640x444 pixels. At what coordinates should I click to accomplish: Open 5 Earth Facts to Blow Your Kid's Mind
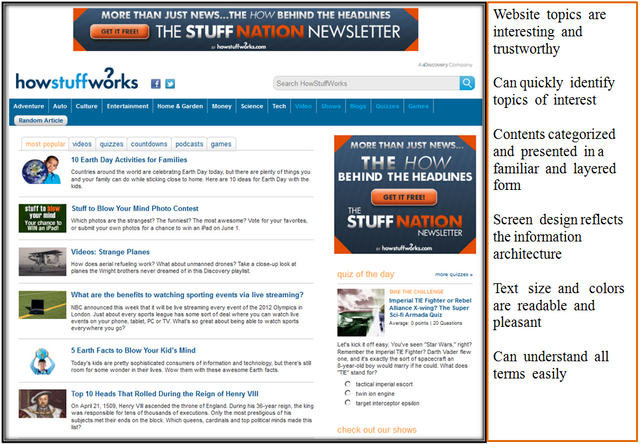(133, 350)
